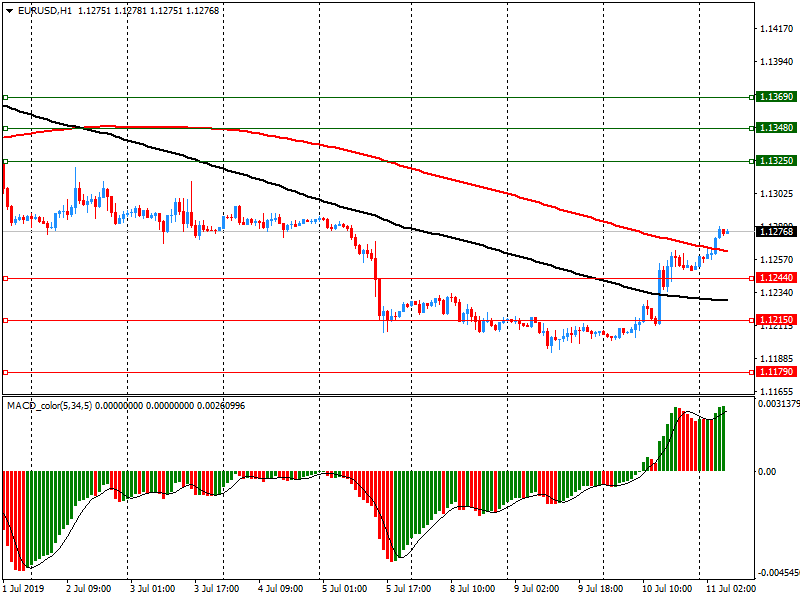Click the left handle of the 1.12440 line
Image resolution: width=800 pixels, height=600 pixels.
(x=6, y=279)
